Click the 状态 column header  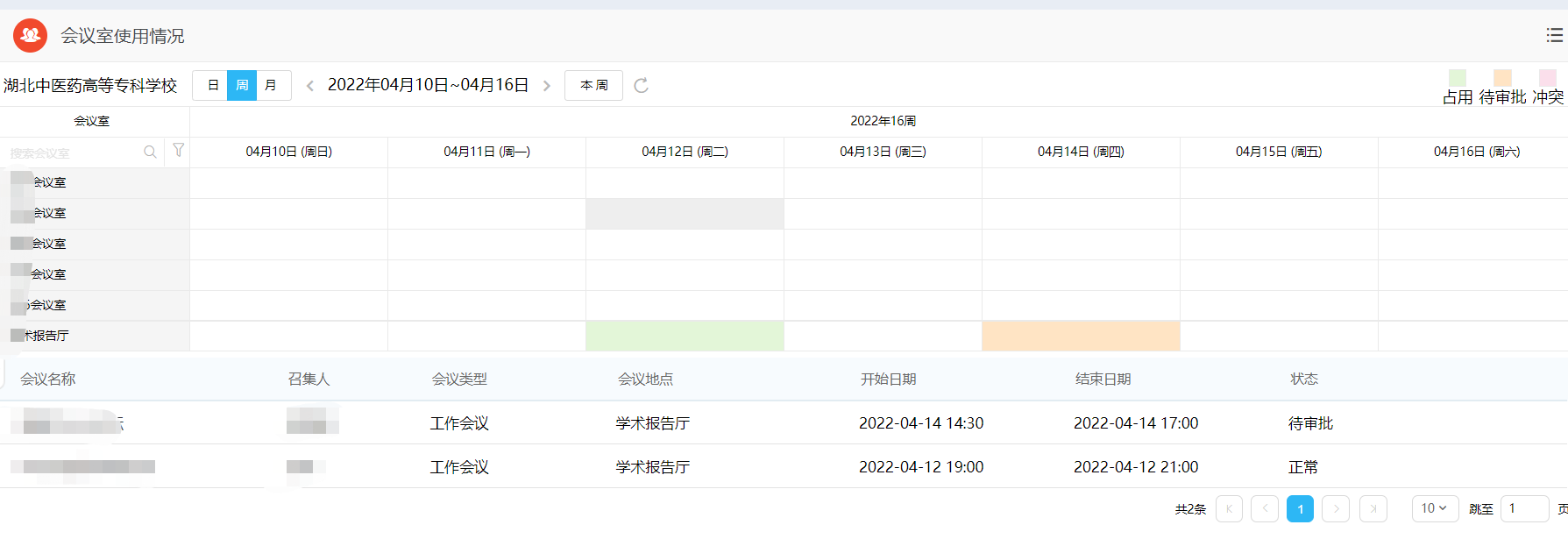pyautogui.click(x=1304, y=379)
